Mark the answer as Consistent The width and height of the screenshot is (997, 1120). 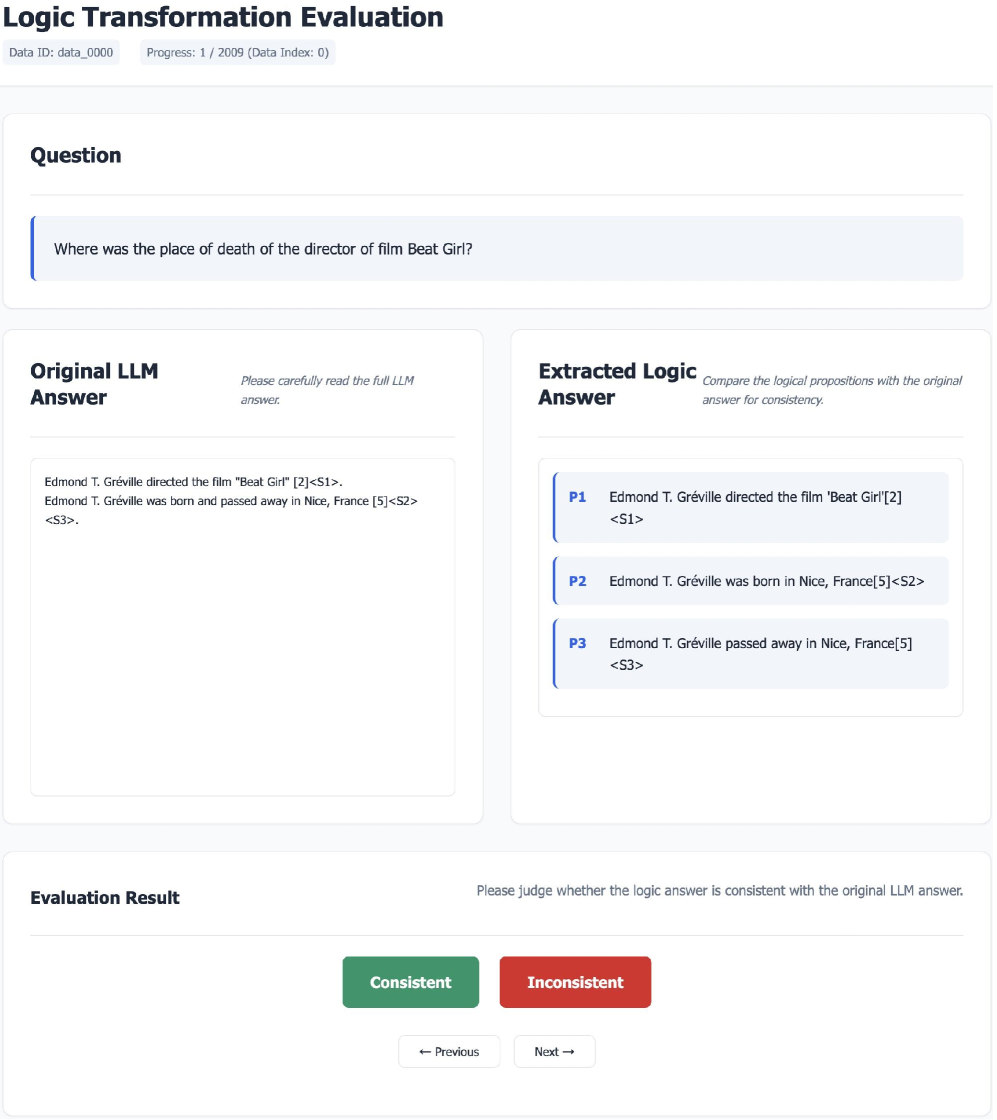click(410, 982)
